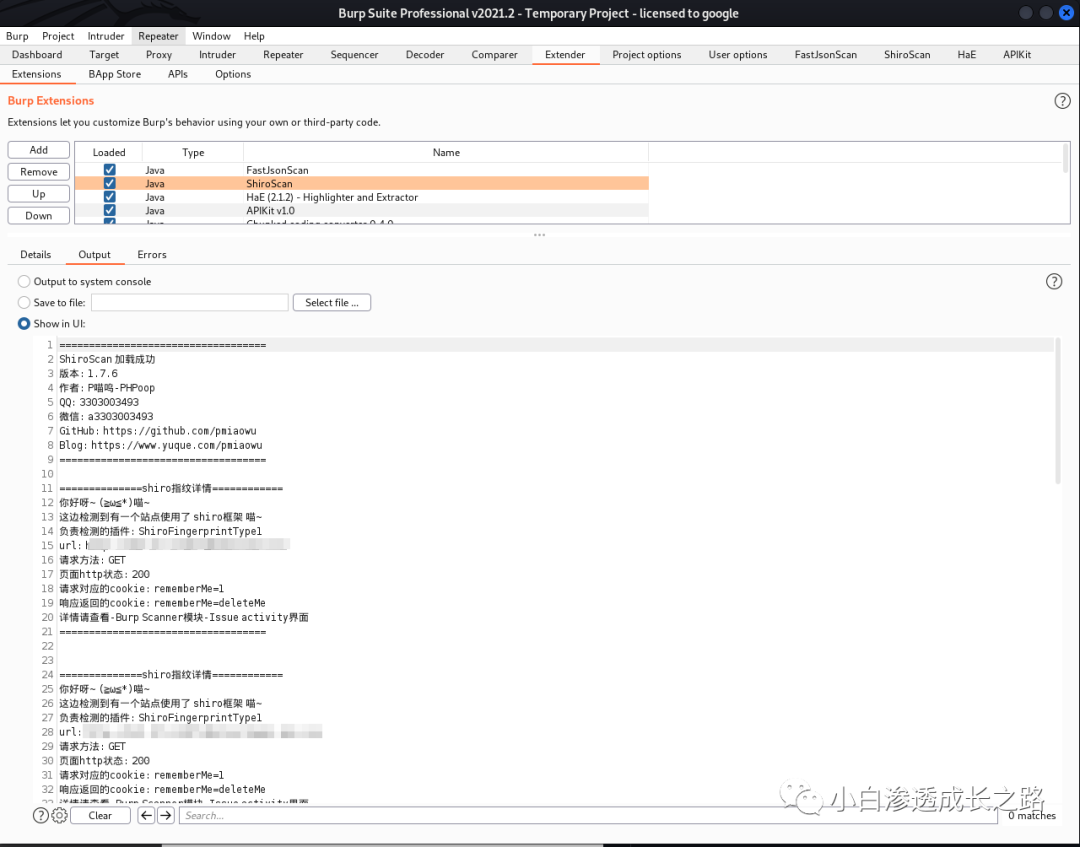The image size is (1080, 847).
Task: Open the Window menu
Action: coord(211,35)
